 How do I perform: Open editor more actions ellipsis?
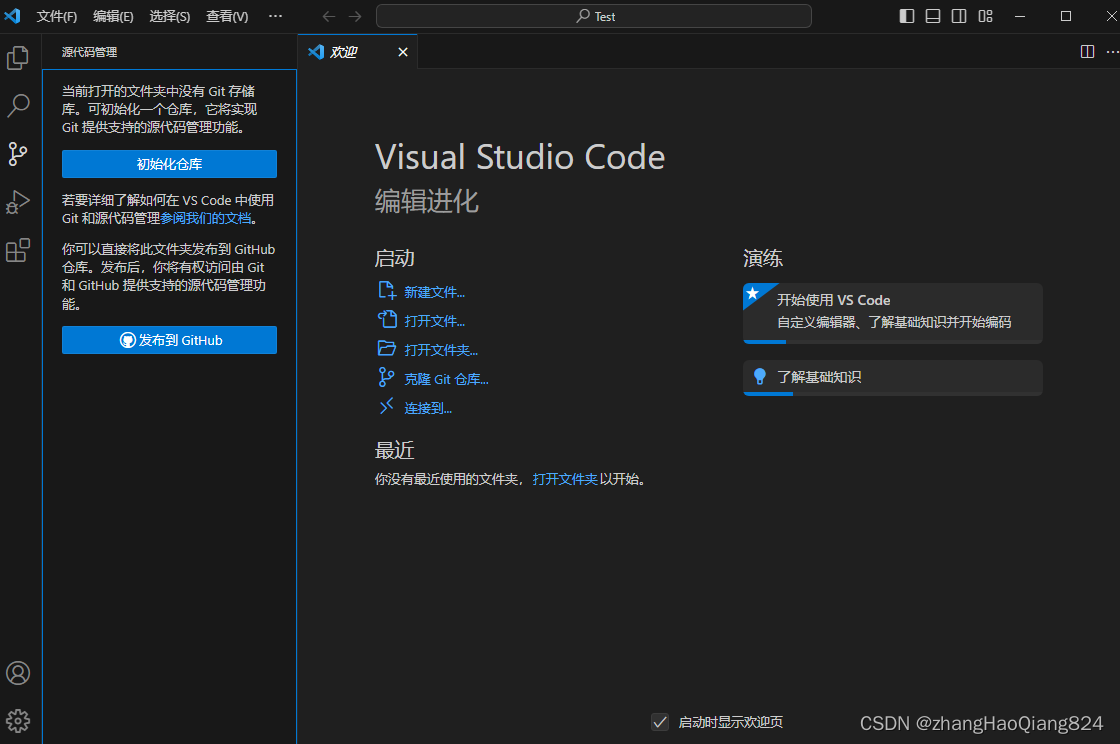click(1112, 51)
